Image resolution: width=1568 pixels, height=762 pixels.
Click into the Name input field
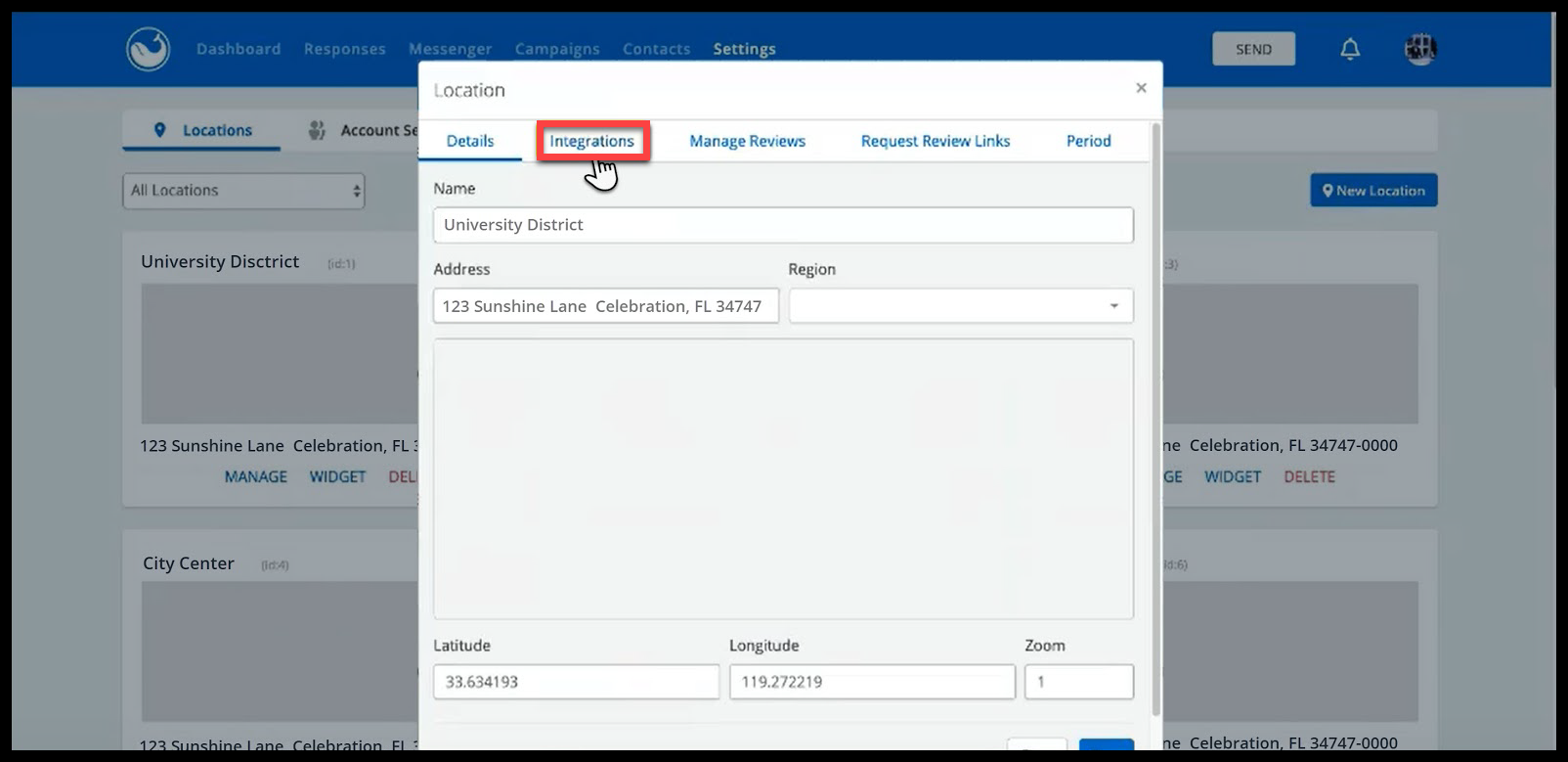point(783,225)
